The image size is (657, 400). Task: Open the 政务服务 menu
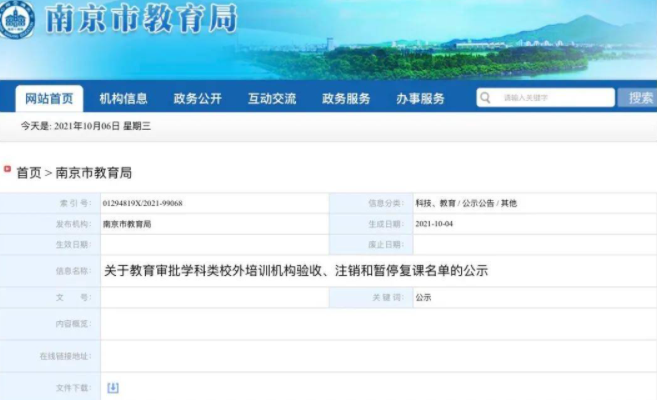(346, 98)
